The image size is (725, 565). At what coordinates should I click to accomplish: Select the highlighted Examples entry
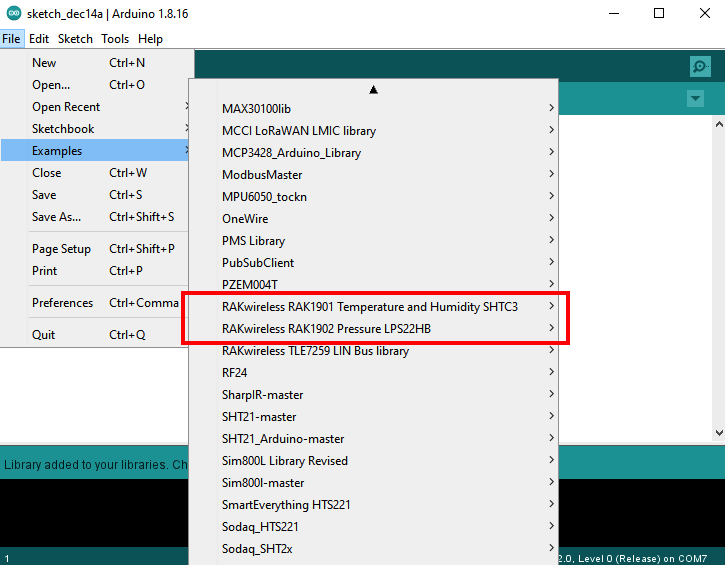(x=94, y=151)
